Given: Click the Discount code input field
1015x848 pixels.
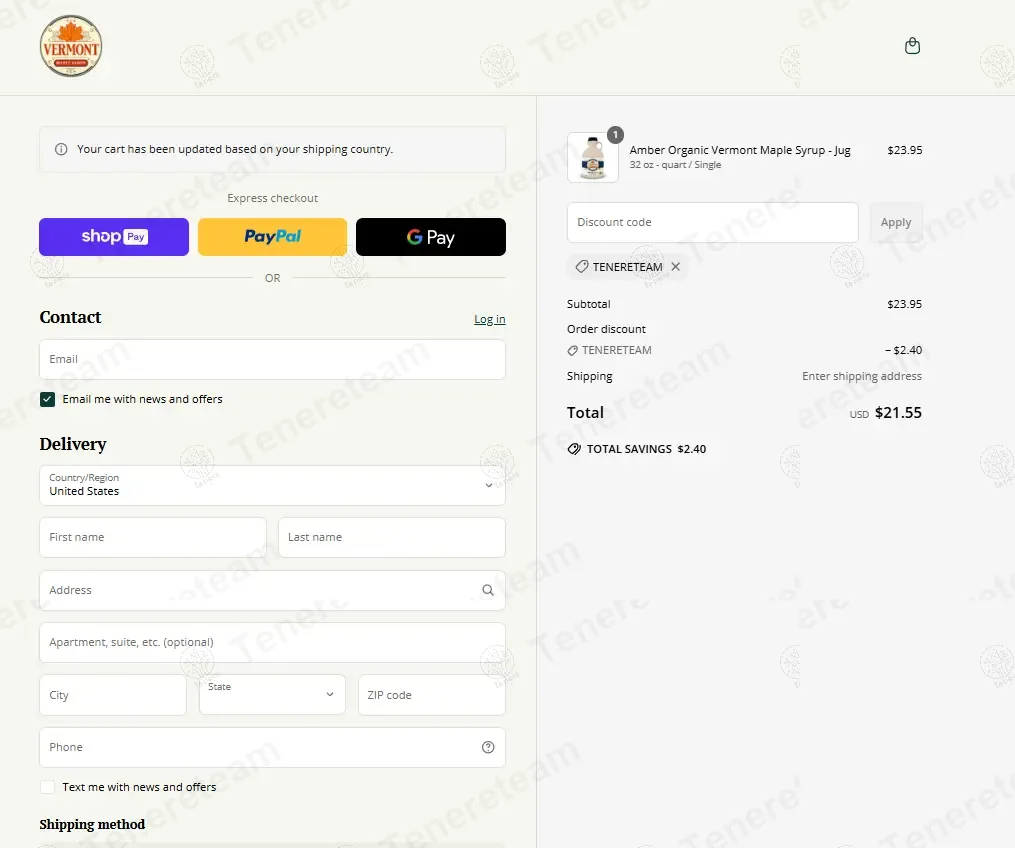Looking at the screenshot, I should click(713, 223).
